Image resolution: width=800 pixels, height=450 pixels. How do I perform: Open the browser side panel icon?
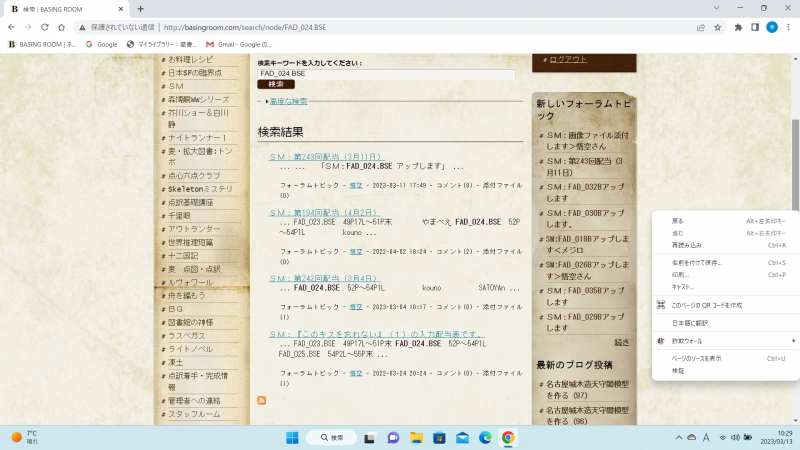click(754, 27)
